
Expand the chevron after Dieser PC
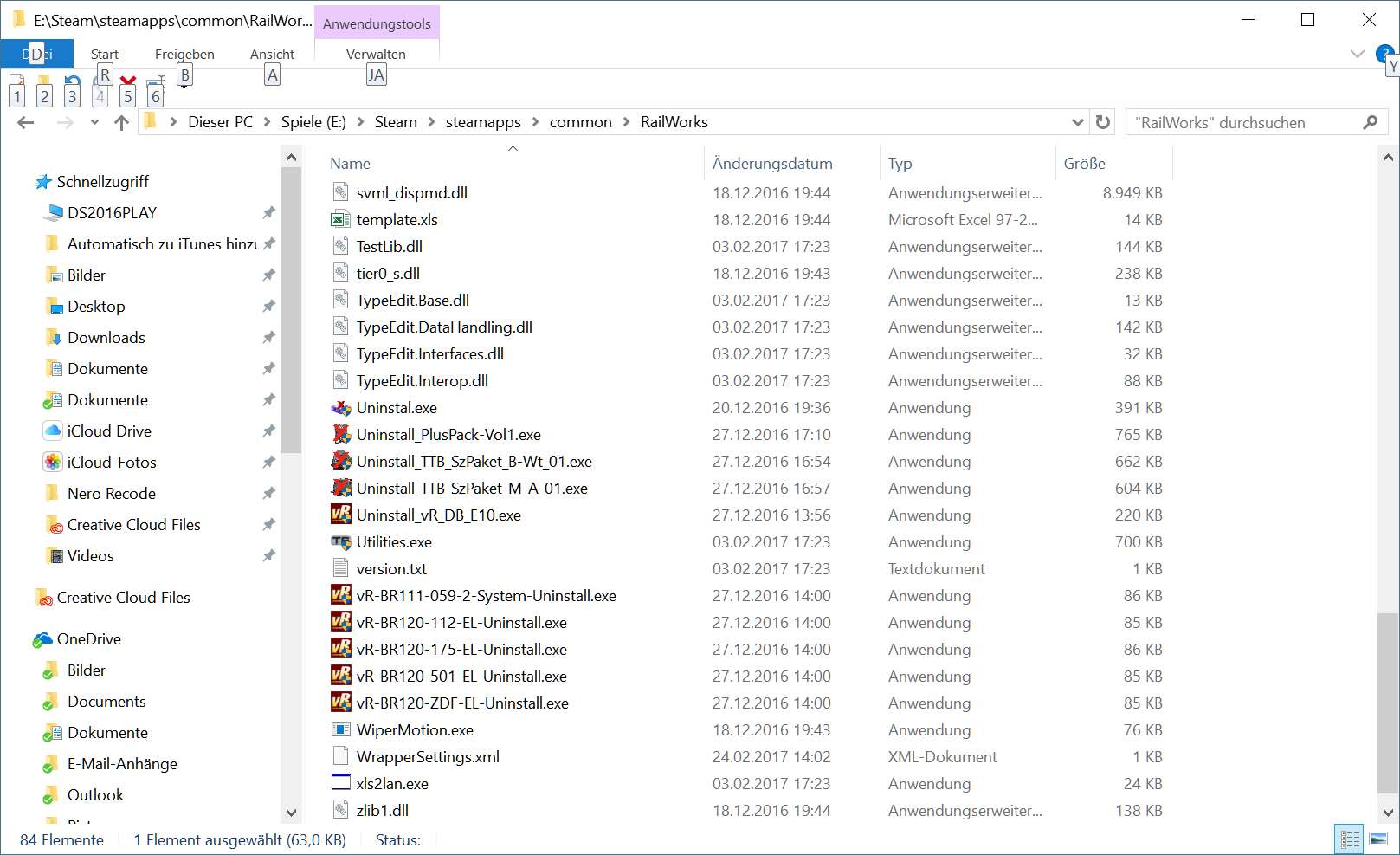(267, 122)
